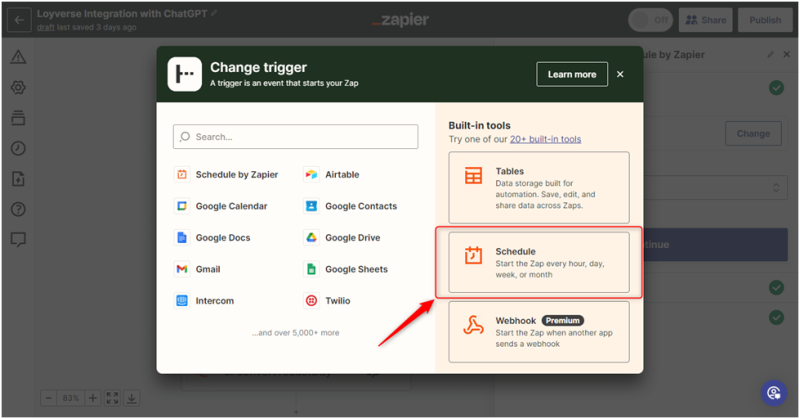800x419 pixels.
Task: Select the Webhook Premium tool
Action: click(539, 331)
